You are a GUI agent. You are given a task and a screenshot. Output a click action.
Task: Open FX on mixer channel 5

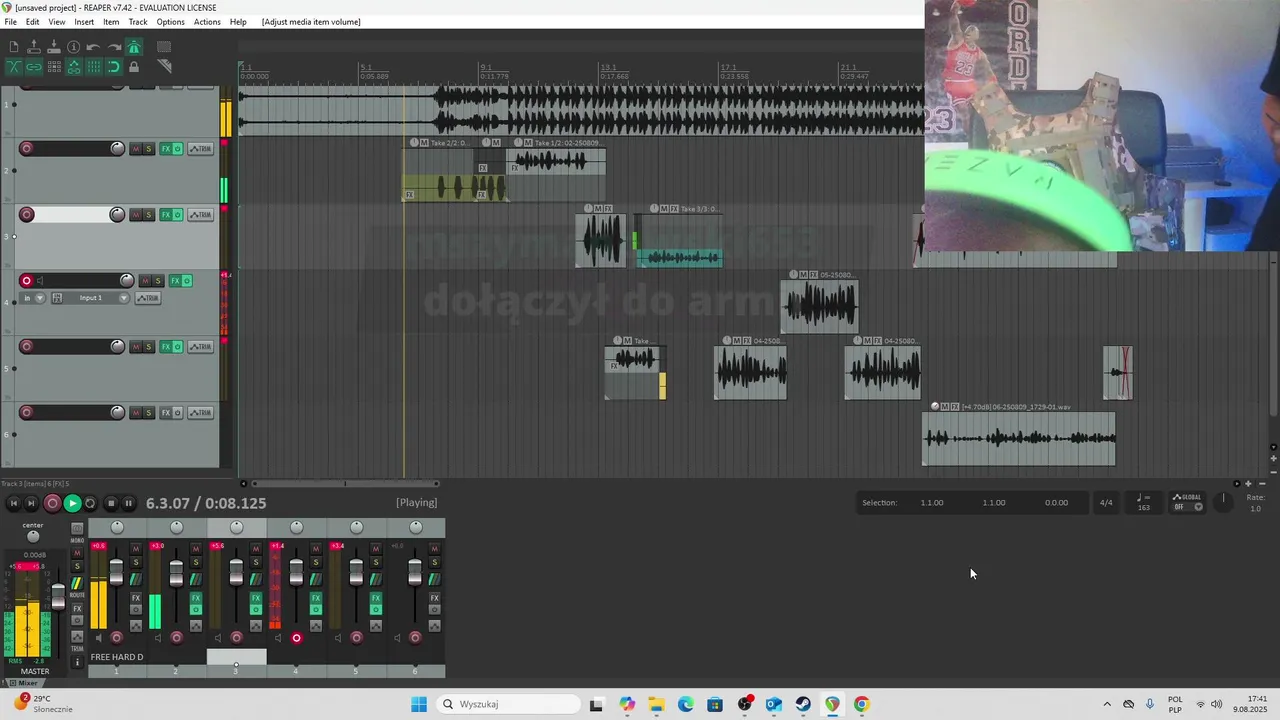375,598
